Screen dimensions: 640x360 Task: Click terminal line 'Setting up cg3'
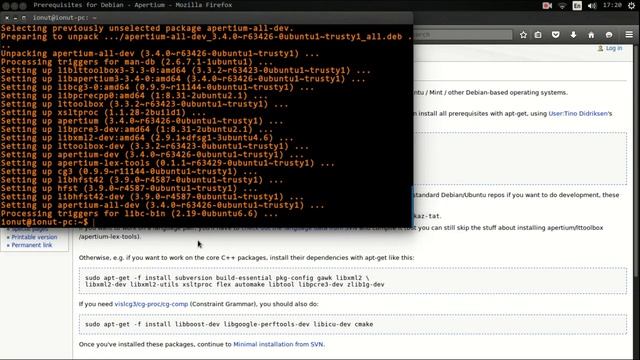point(129,171)
